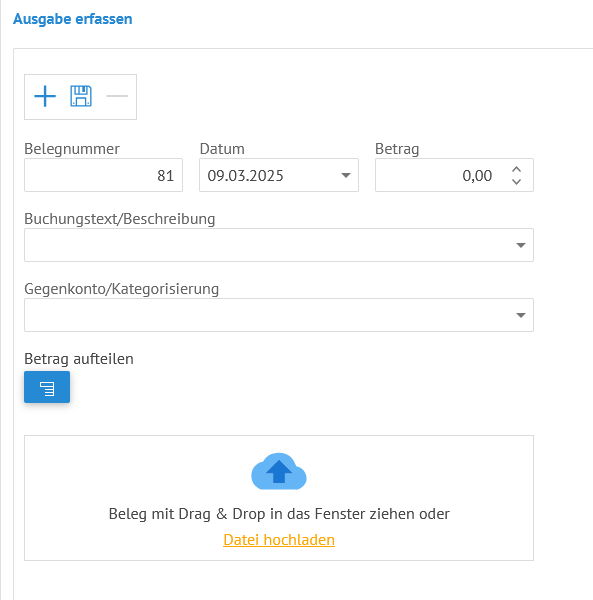Click into the Belegnummer field showing 81
The height and width of the screenshot is (600, 593).
(103, 175)
